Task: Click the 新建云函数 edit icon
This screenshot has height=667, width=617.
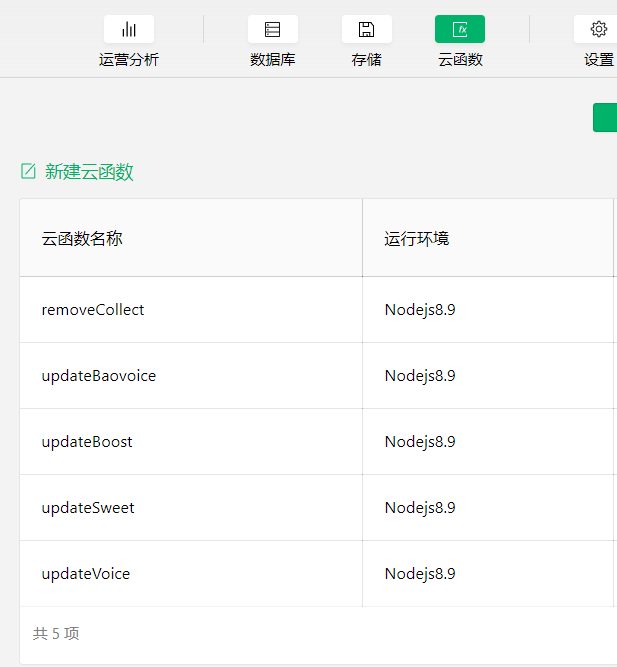Action: [29, 171]
